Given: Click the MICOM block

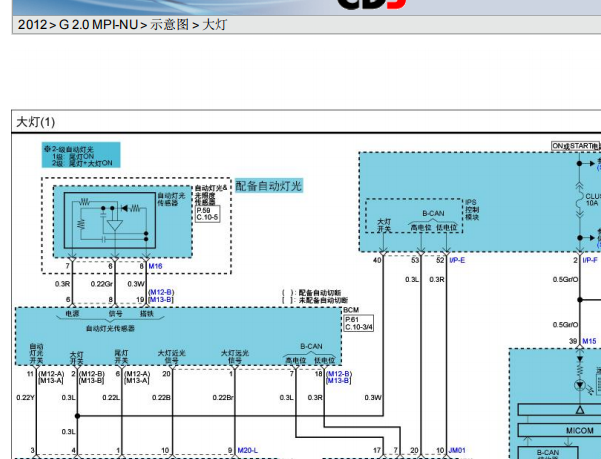Looking at the screenshot, I should [x=579, y=430].
